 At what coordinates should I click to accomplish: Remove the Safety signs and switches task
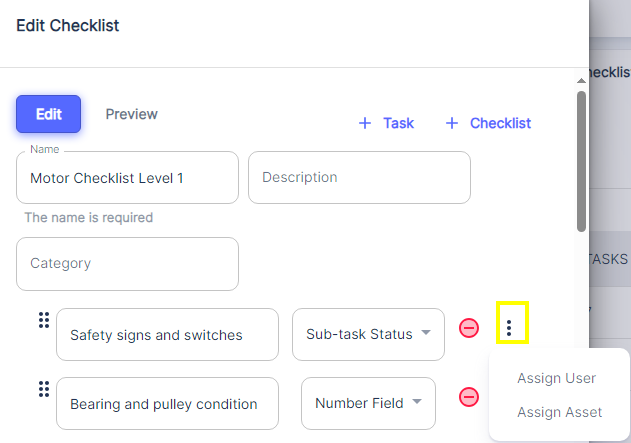click(x=469, y=328)
